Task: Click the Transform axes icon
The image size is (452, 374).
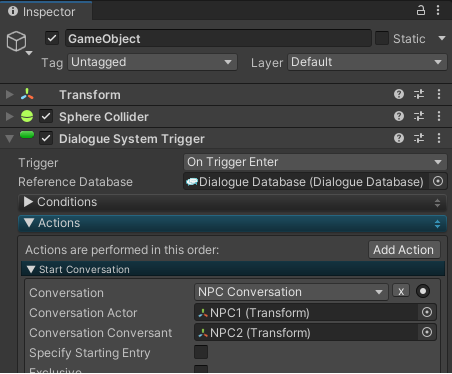Action: (27, 94)
